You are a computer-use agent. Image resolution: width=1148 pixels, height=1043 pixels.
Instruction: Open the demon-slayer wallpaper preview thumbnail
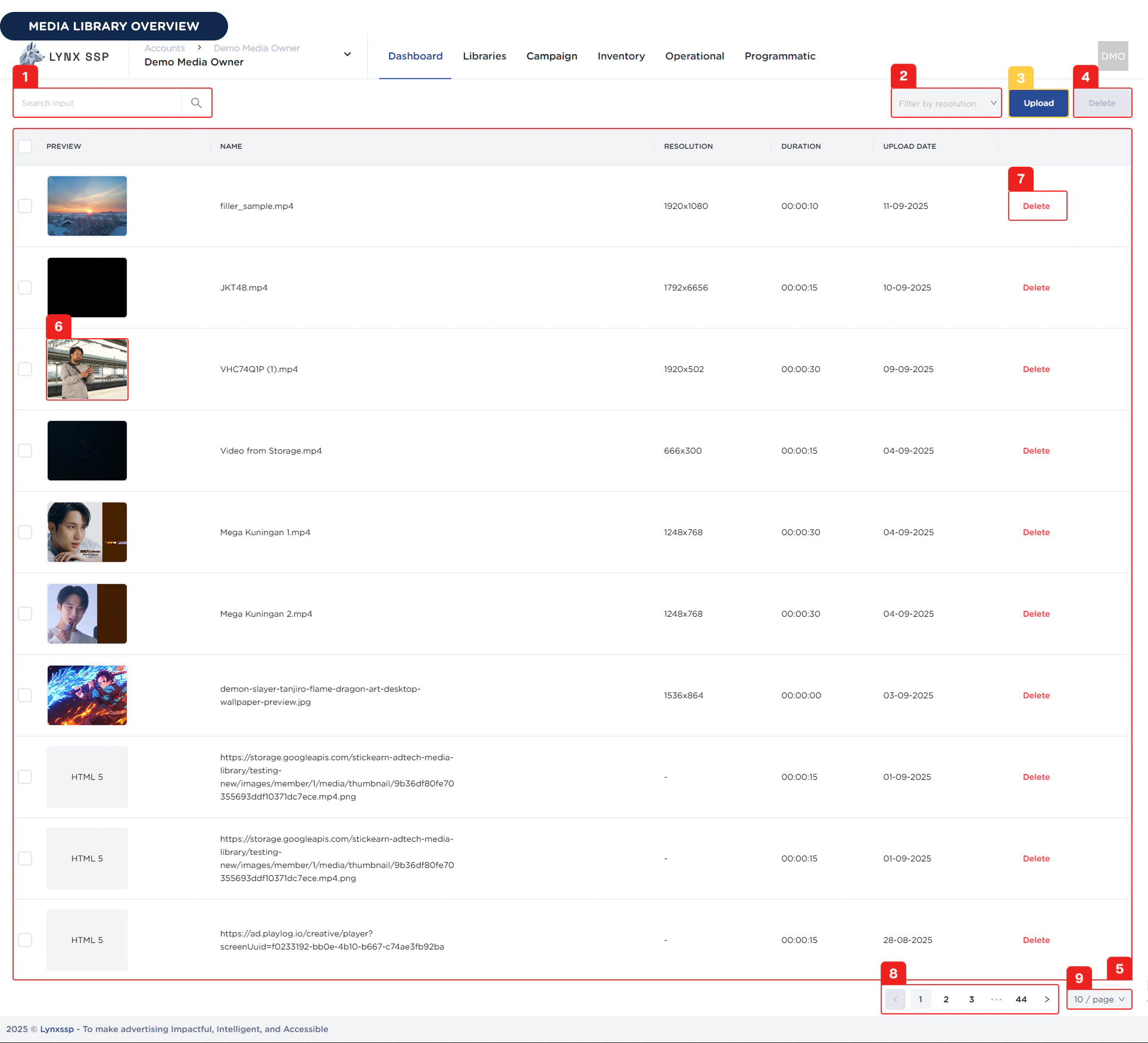pyautogui.click(x=87, y=695)
